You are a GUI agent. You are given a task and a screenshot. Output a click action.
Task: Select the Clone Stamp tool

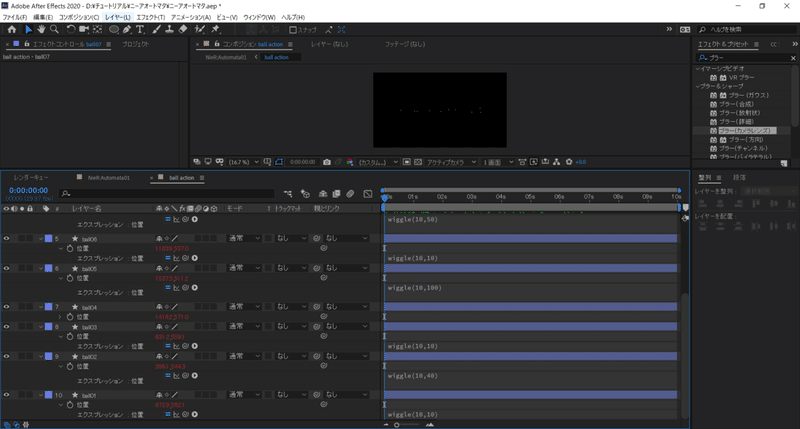tap(169, 30)
